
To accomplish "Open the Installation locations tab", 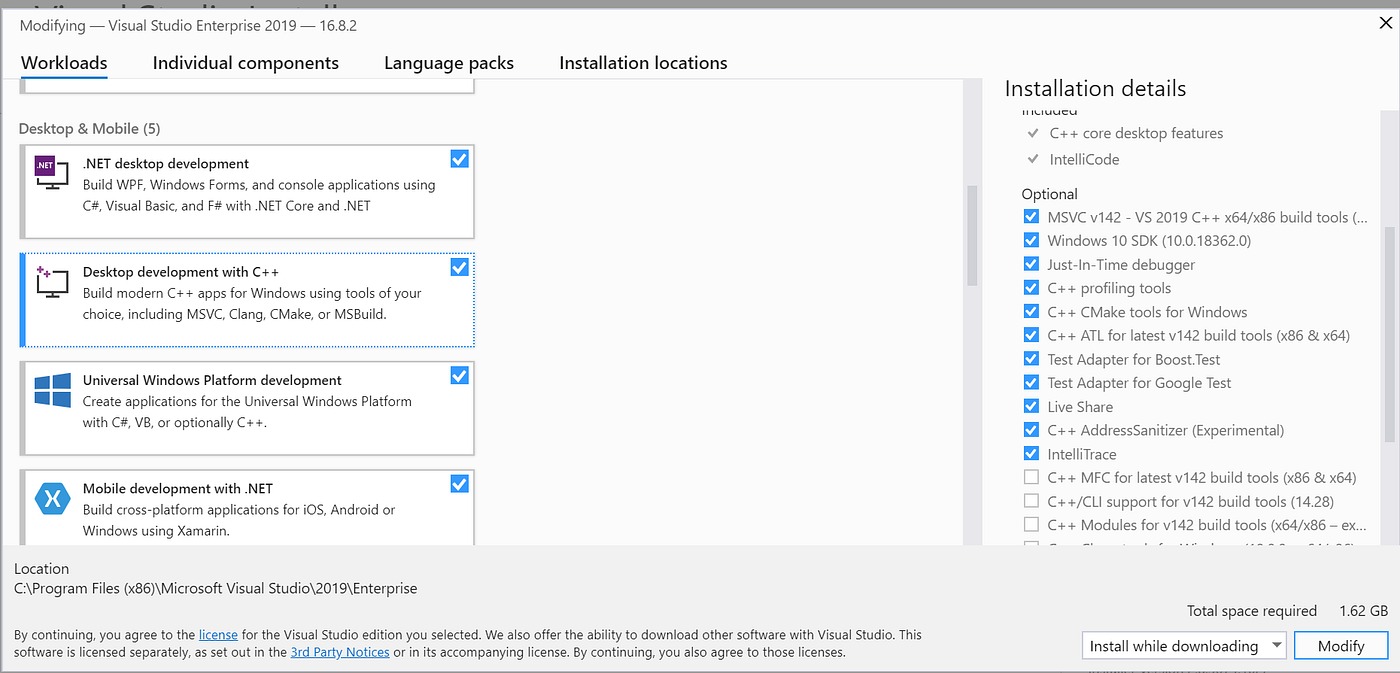I will click(x=643, y=63).
